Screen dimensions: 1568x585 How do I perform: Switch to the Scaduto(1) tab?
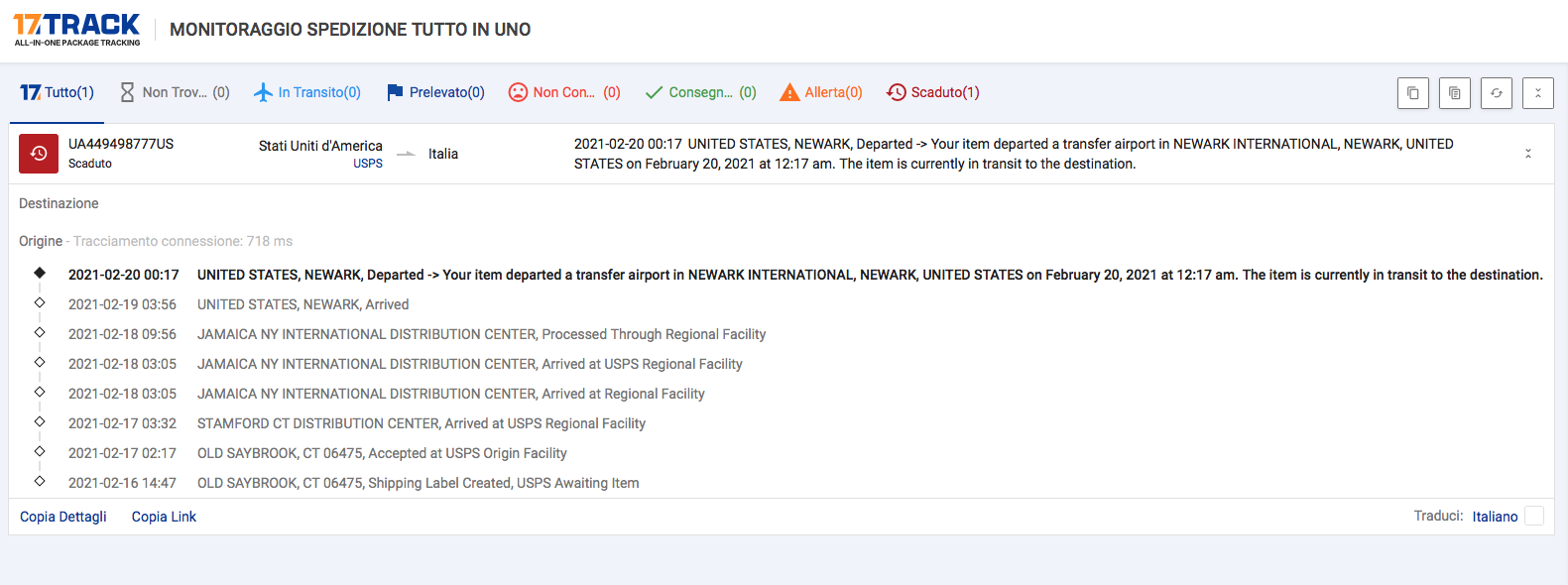(933, 92)
